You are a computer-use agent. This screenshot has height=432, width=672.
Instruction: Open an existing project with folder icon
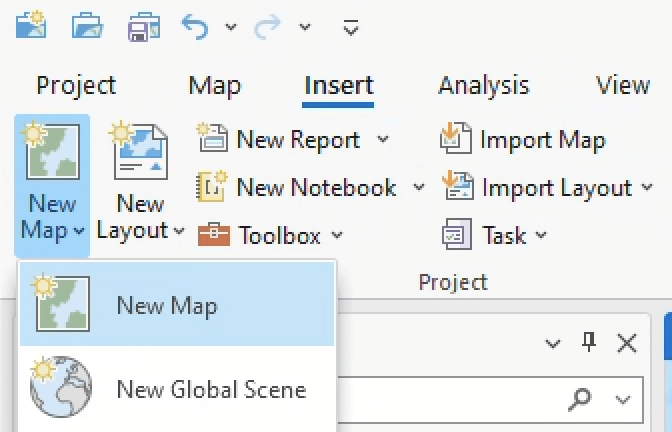tap(88, 27)
